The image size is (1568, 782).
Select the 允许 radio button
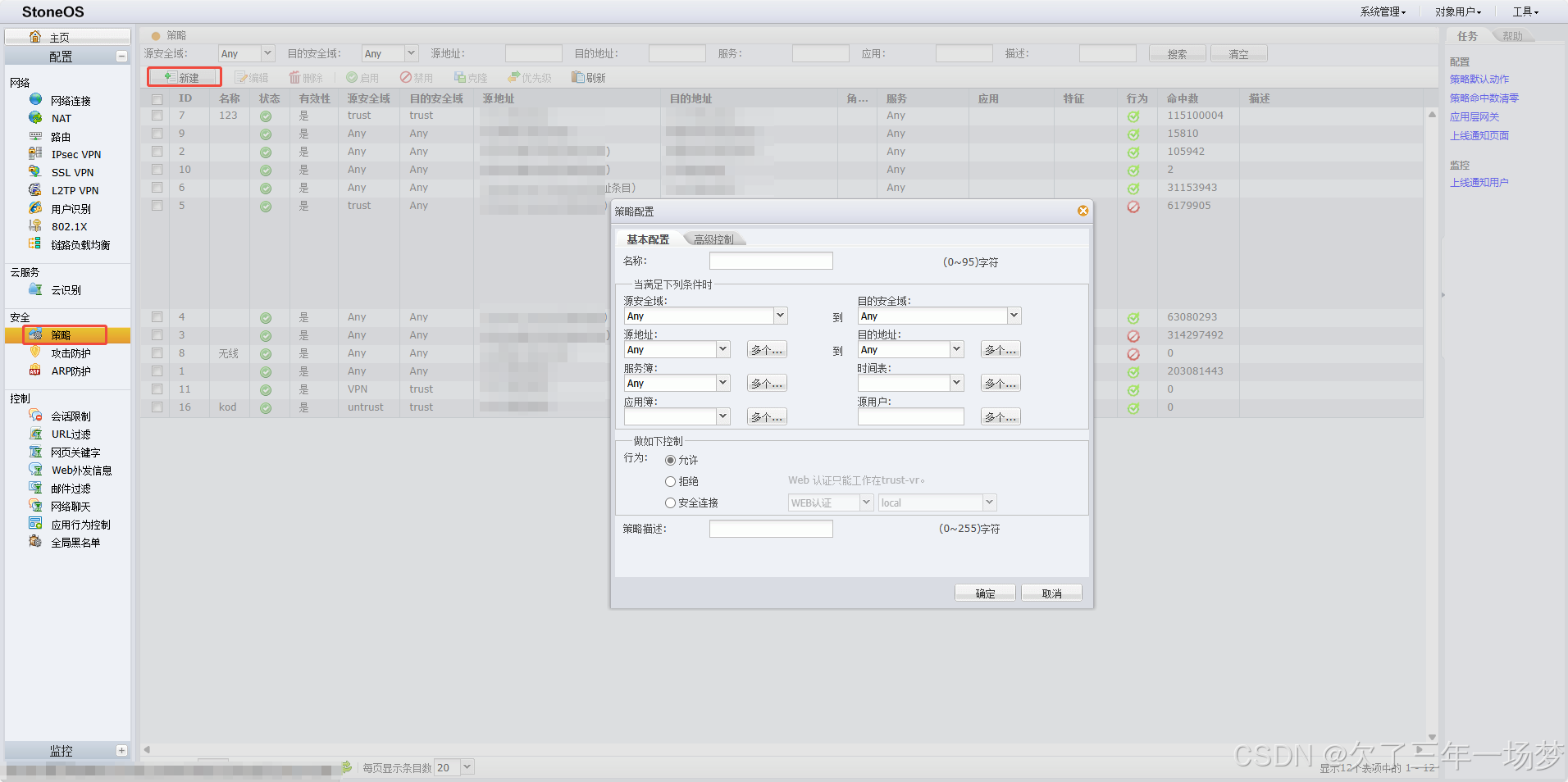coord(670,460)
